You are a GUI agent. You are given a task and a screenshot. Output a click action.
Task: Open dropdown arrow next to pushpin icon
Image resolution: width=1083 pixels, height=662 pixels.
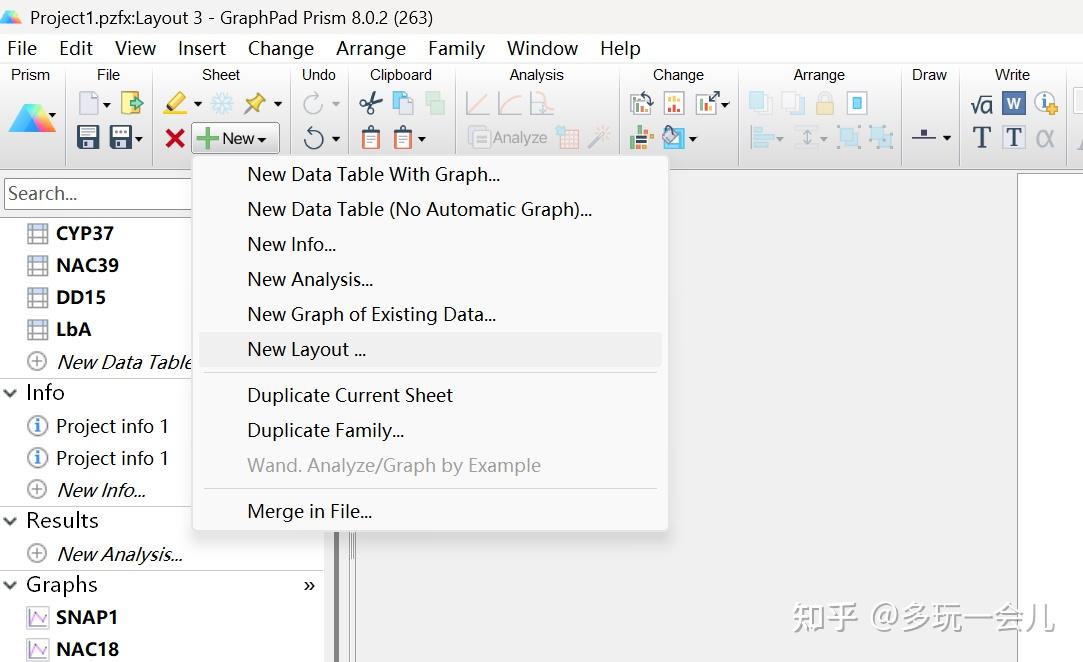coord(278,104)
